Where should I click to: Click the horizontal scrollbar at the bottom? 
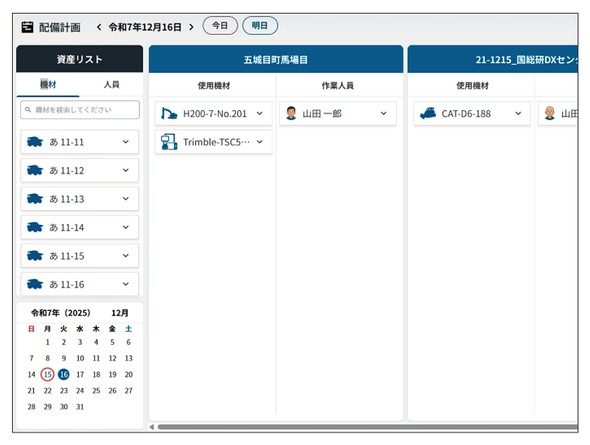click(368, 427)
